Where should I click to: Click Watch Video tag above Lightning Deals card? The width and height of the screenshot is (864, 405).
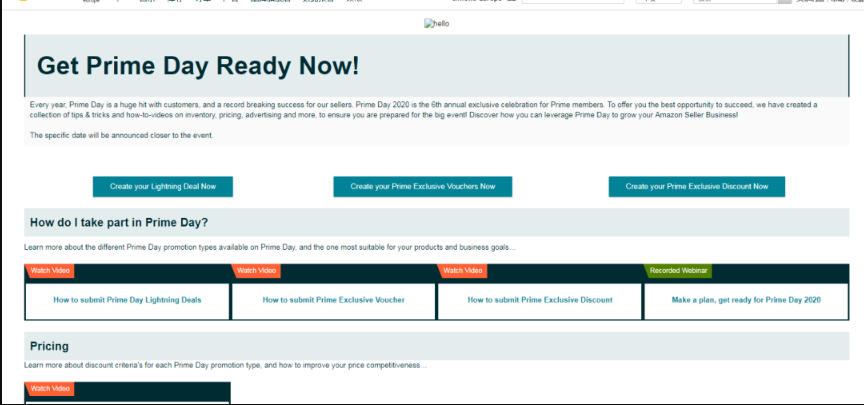click(x=50, y=271)
